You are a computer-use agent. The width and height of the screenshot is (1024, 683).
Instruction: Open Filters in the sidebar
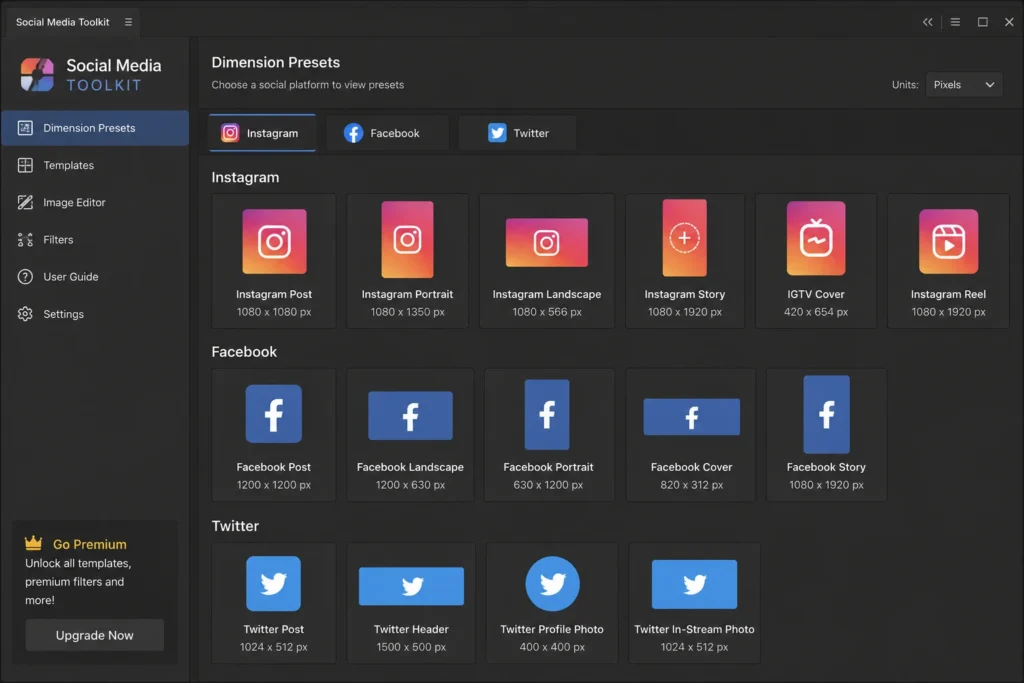95,240
